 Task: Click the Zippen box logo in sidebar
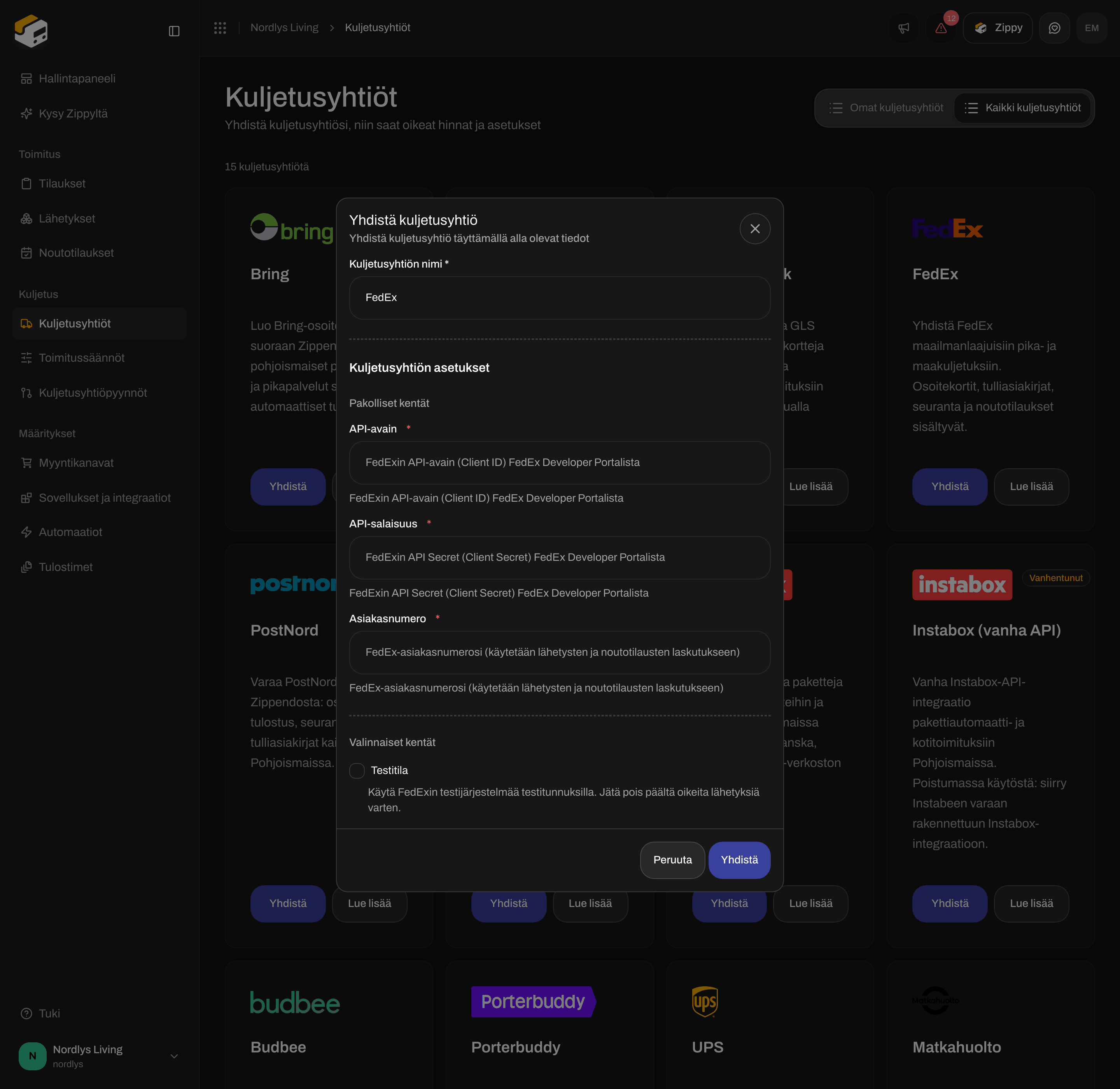click(31, 31)
